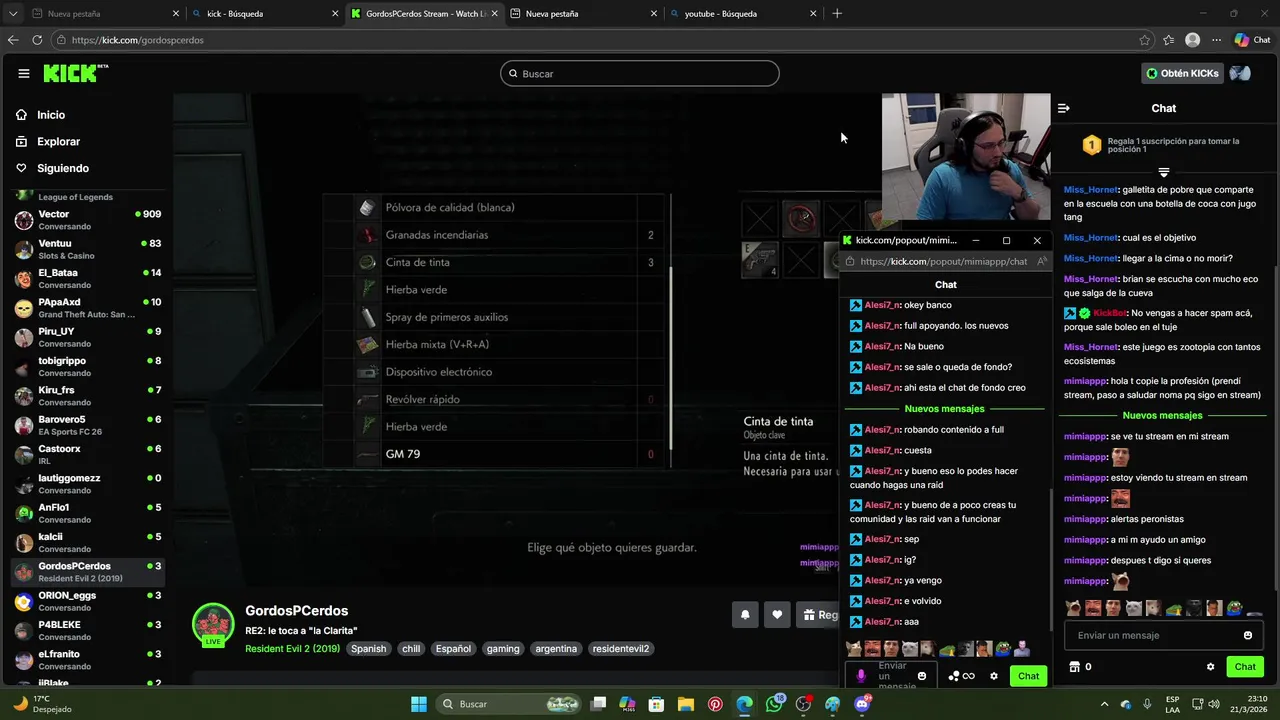
Task: Toggle the notification bell for GordosPCerdos
Action: [745, 615]
